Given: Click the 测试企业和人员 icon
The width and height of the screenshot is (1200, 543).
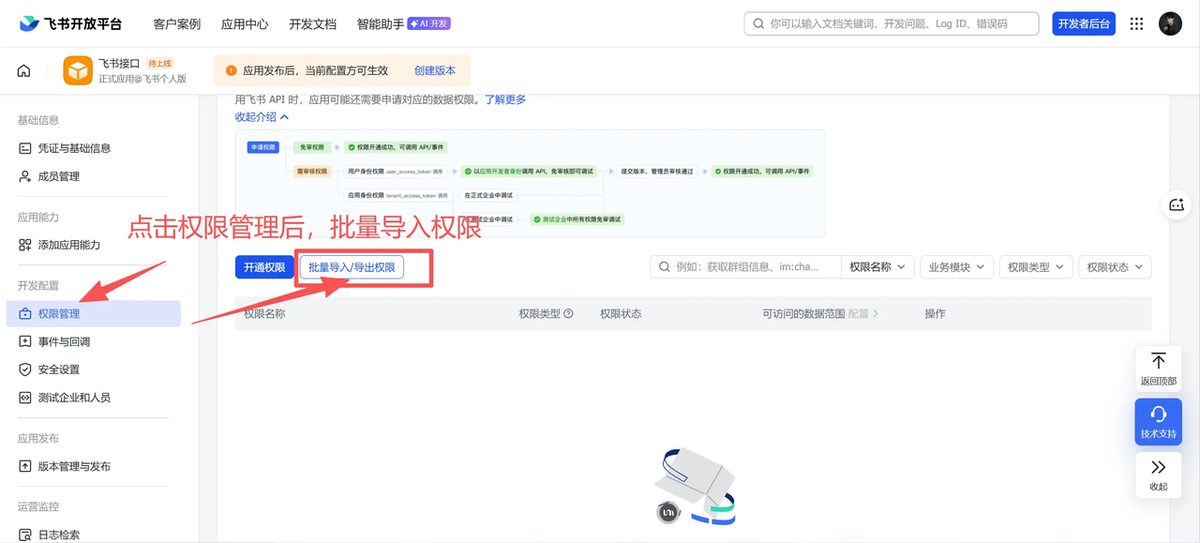Looking at the screenshot, I should 26,397.
